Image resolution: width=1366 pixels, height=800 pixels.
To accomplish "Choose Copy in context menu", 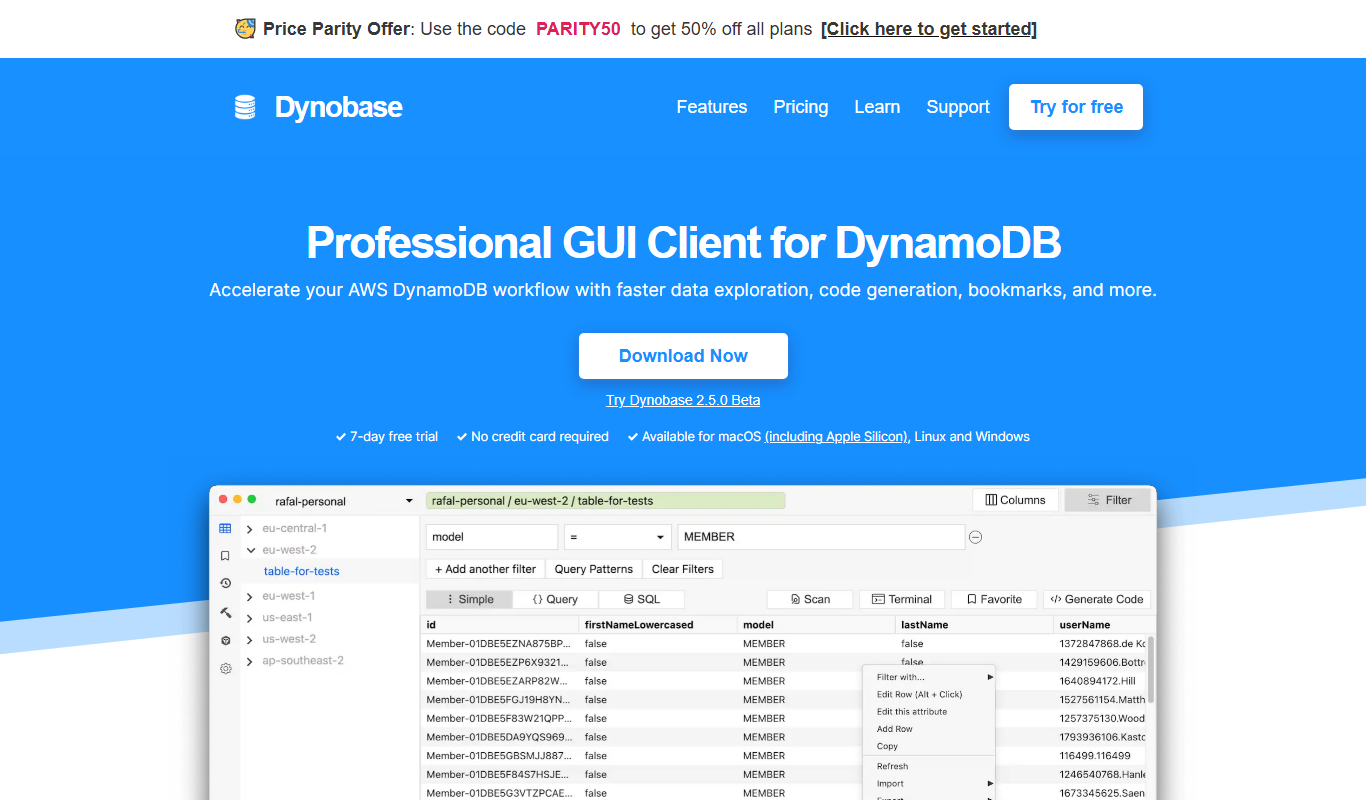I will coord(929,746).
